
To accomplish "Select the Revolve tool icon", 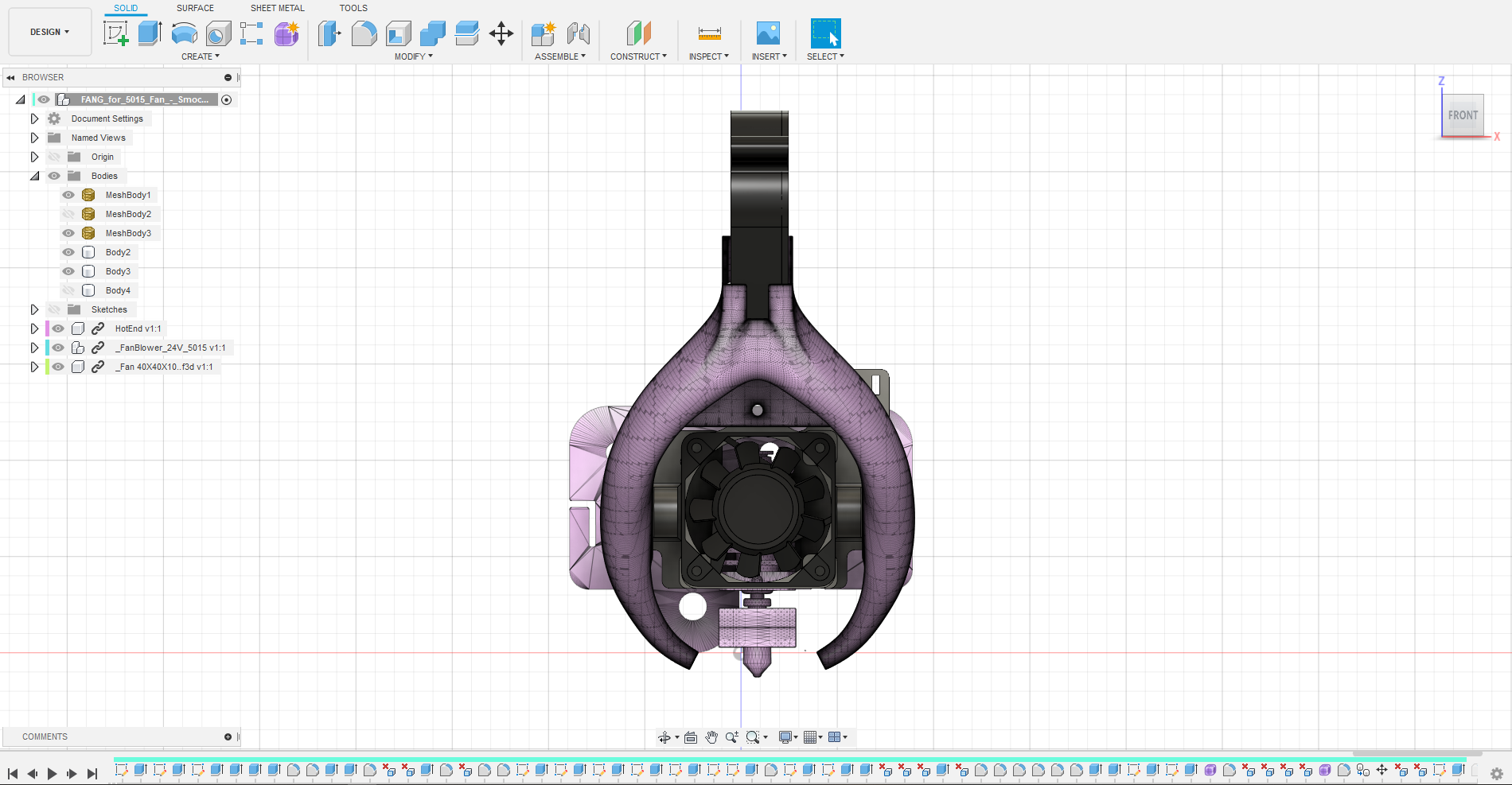I will point(185,33).
